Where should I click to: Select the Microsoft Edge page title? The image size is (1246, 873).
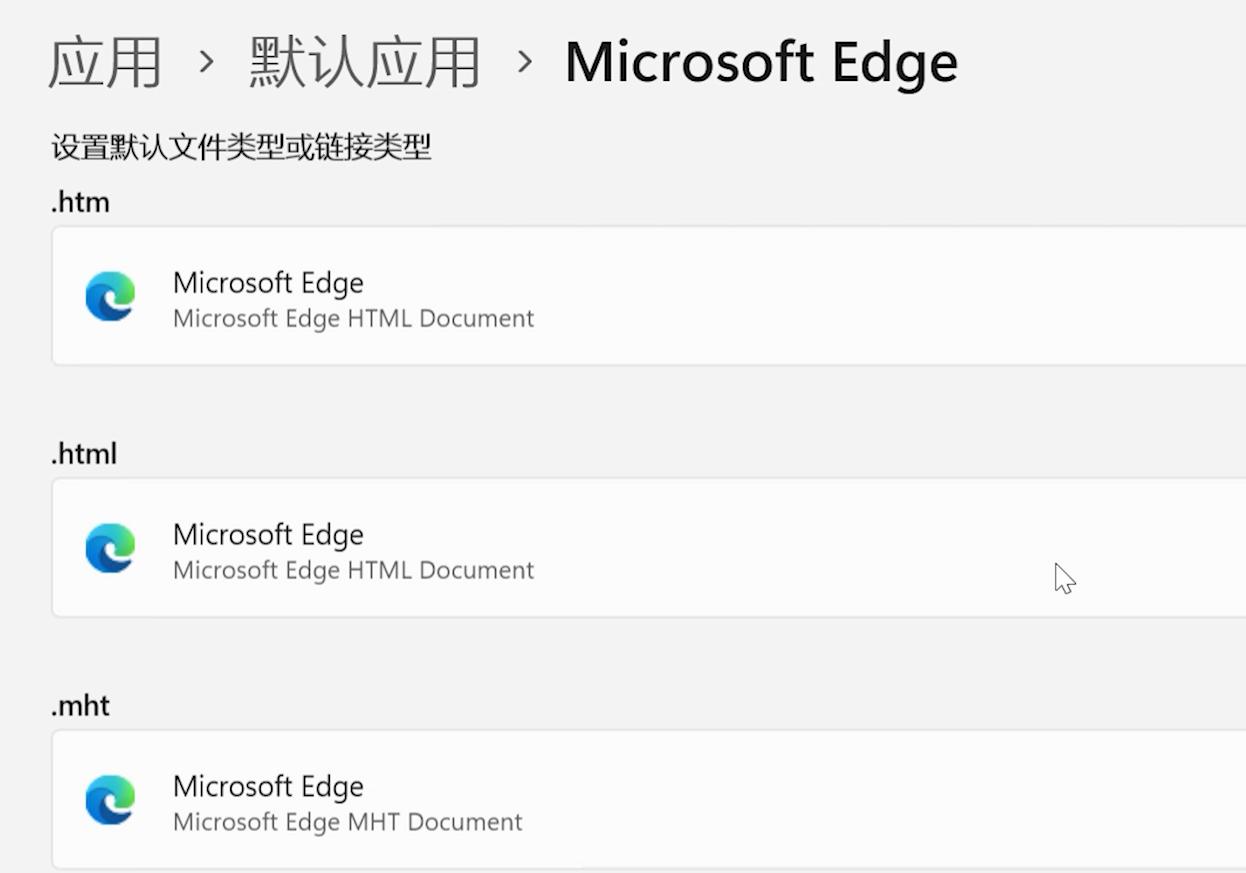point(761,62)
